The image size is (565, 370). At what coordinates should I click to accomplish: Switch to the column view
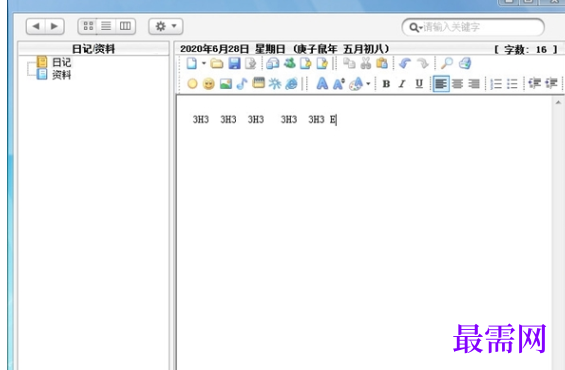tap(125, 26)
